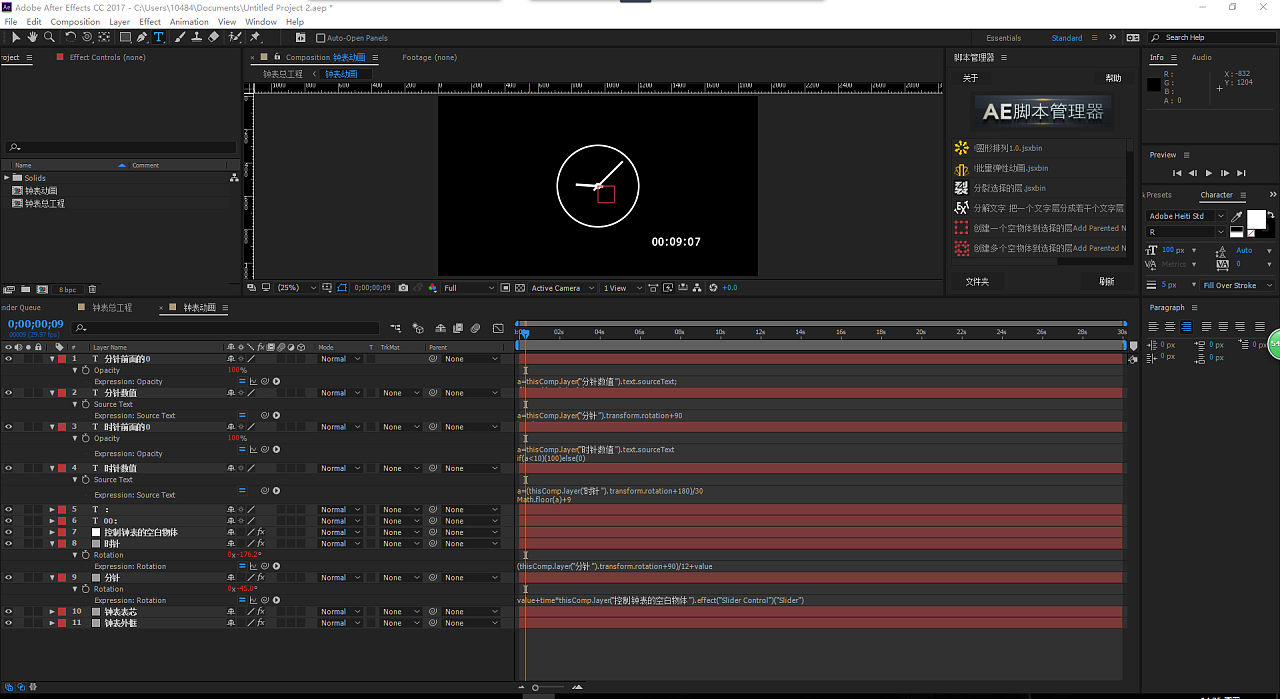Screen dimensions: 1280x699
Task: Select the Eraser tool
Action: pos(213,37)
